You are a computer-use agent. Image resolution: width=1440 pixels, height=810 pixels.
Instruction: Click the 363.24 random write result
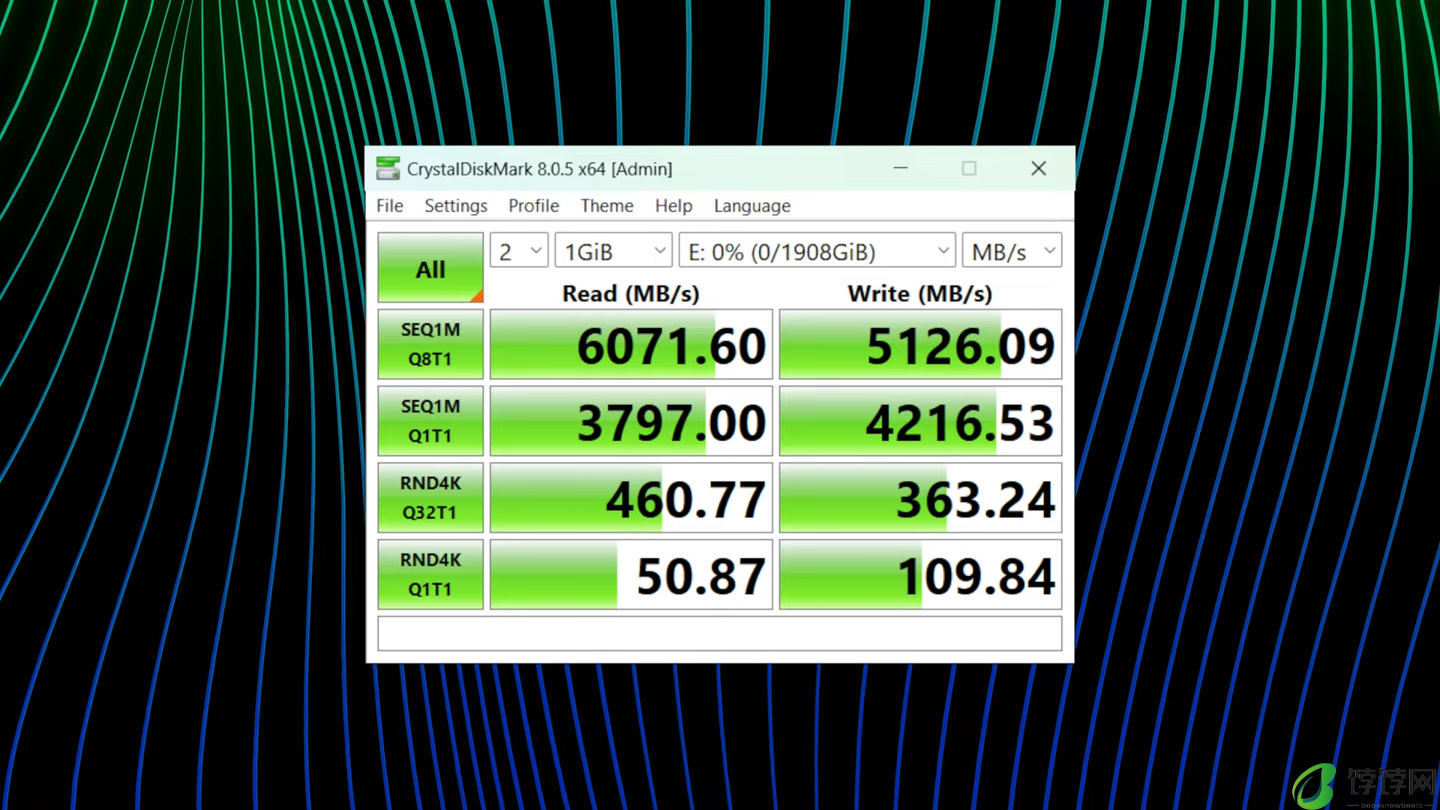[x=920, y=498]
